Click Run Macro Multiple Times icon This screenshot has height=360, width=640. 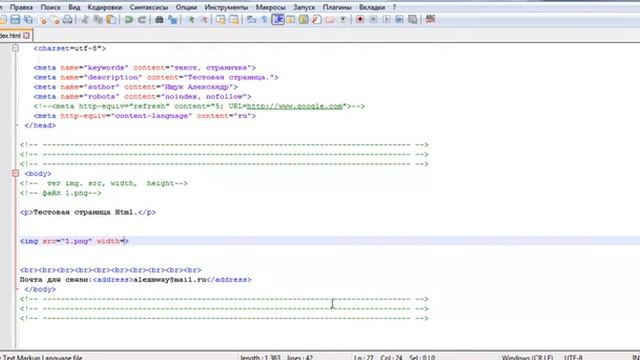click(399, 19)
